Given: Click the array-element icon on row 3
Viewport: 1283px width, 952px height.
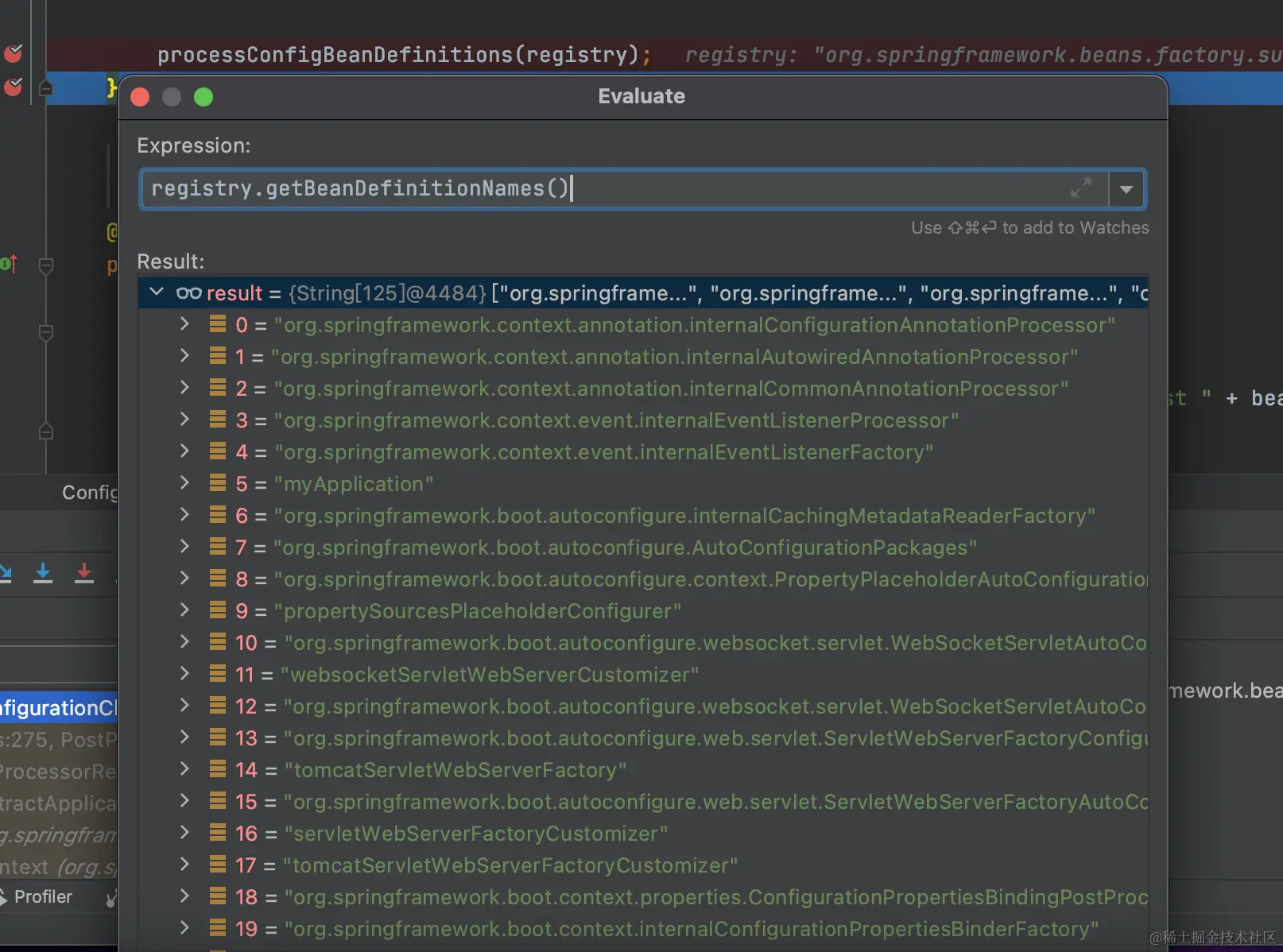Looking at the screenshot, I should [218, 420].
